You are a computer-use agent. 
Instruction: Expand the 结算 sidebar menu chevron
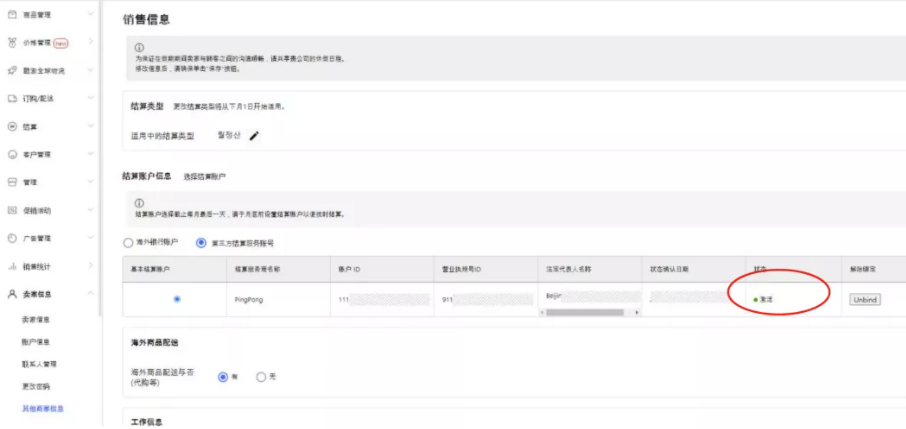click(x=91, y=127)
